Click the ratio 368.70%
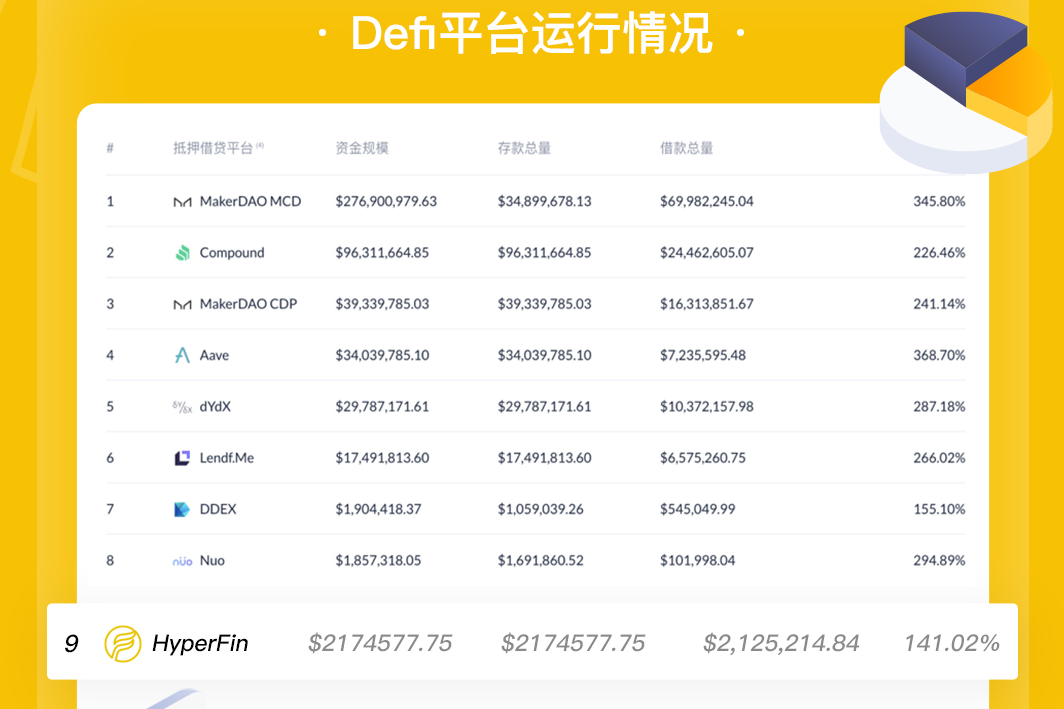Image resolution: width=1064 pixels, height=709 pixels. [939, 355]
